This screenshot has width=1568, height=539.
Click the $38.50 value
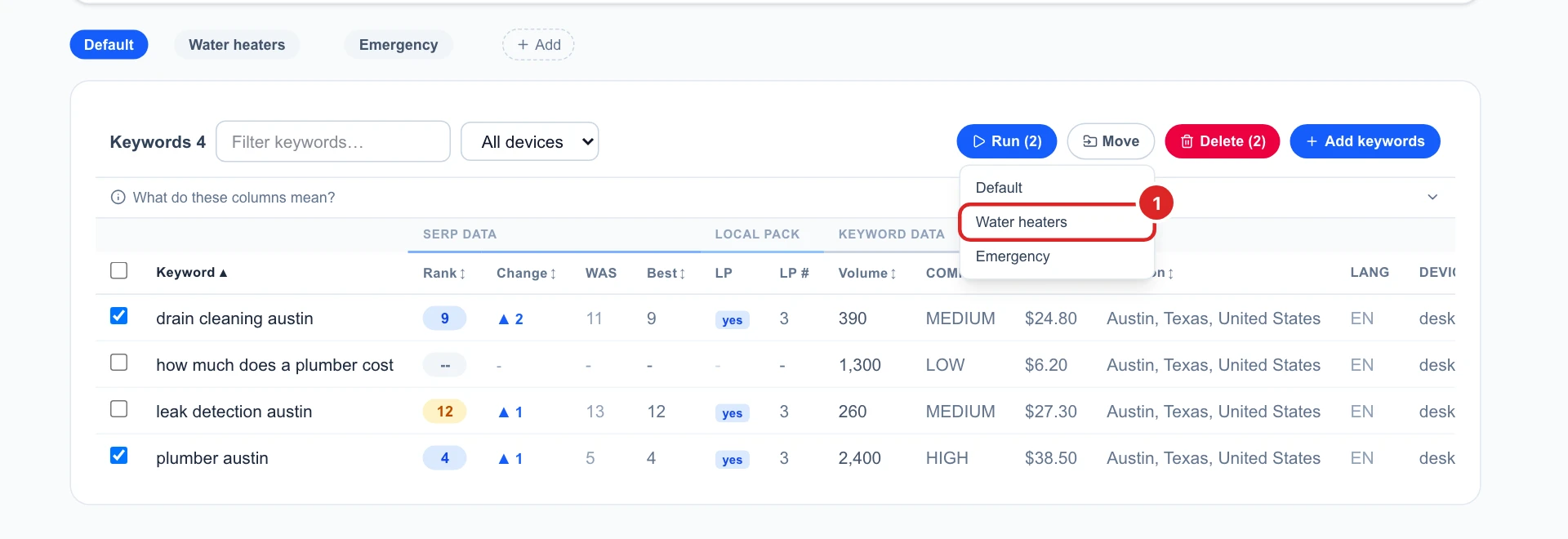[1051, 458]
